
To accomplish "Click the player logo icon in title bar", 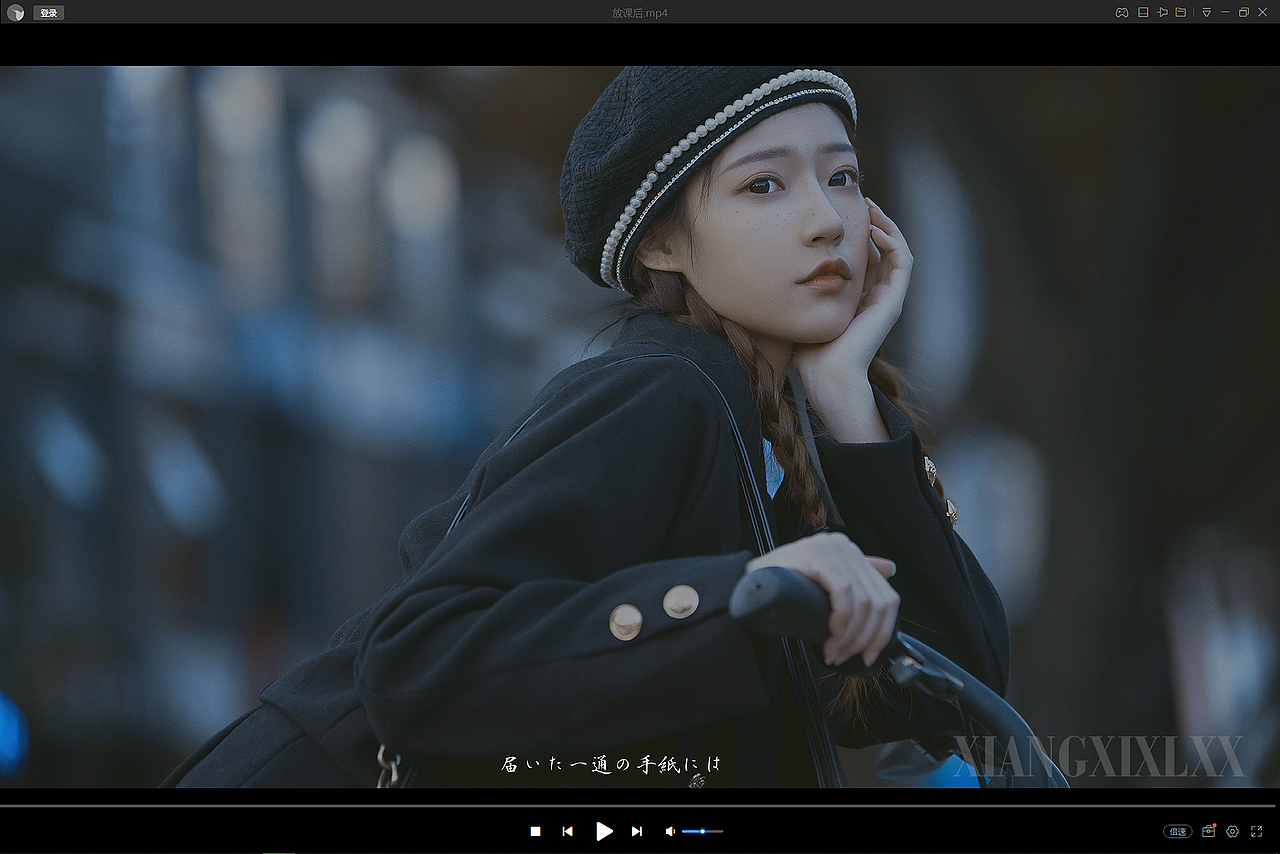I will [x=15, y=13].
